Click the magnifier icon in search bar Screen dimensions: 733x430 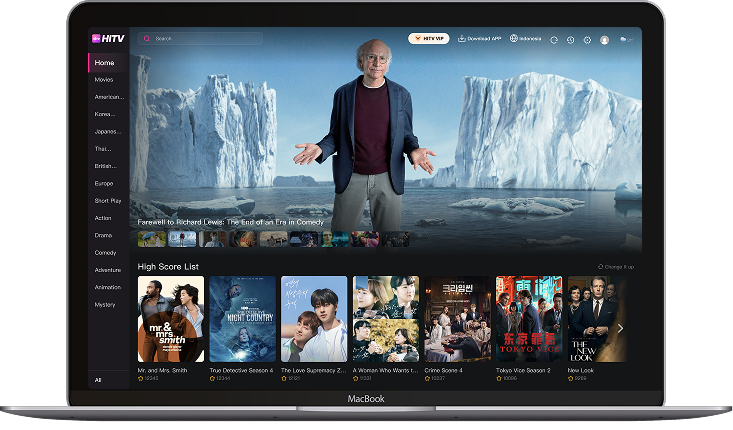point(148,39)
